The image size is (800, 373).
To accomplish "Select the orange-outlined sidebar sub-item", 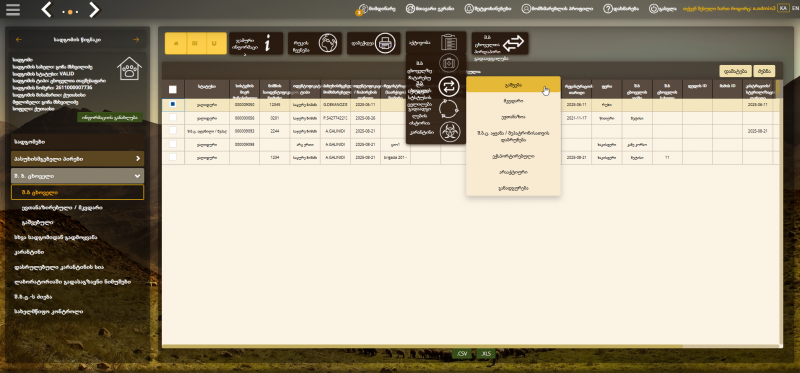I will pyautogui.click(x=78, y=192).
